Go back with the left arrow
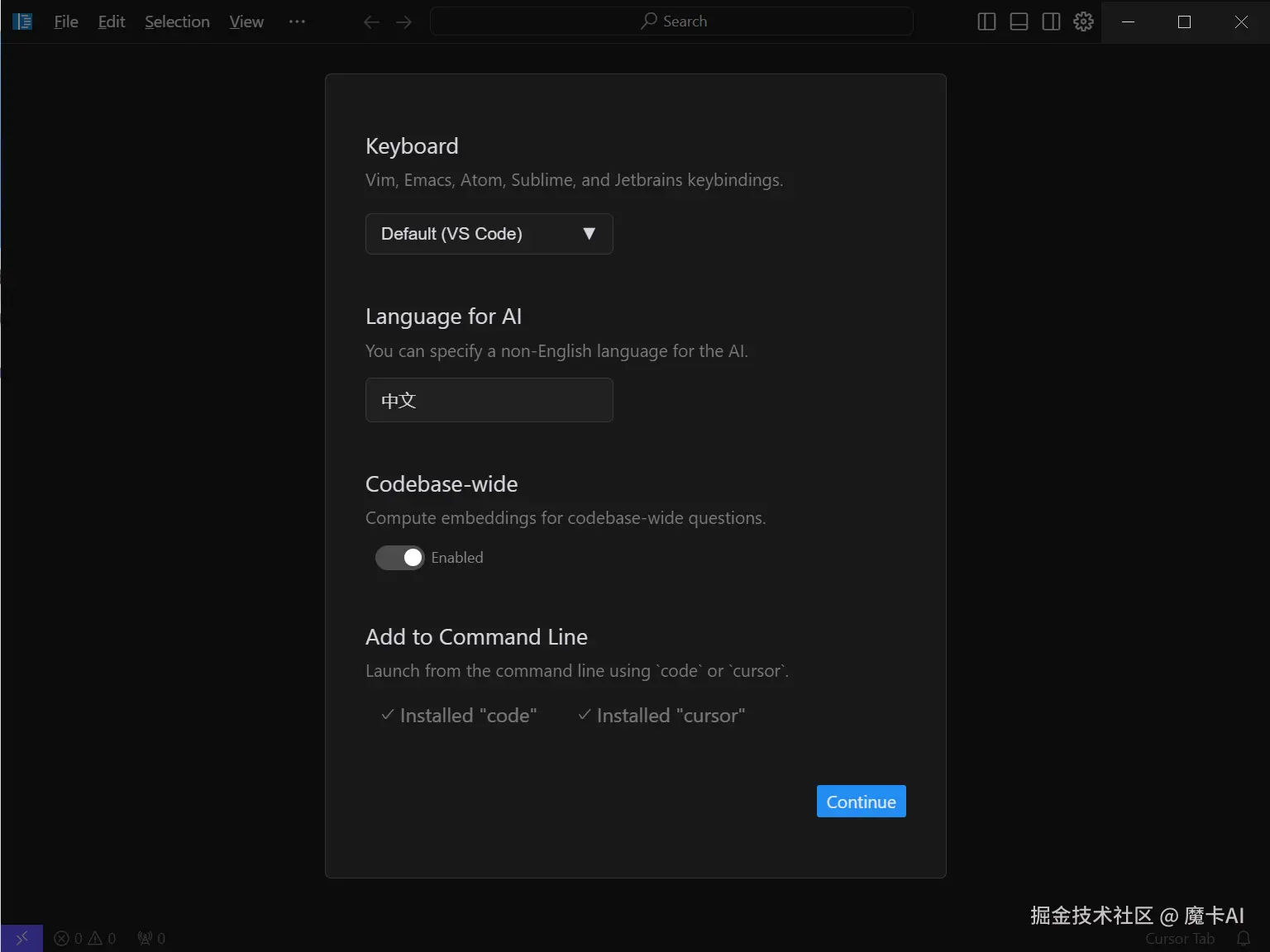Viewport: 1270px width, 952px height. tap(372, 21)
